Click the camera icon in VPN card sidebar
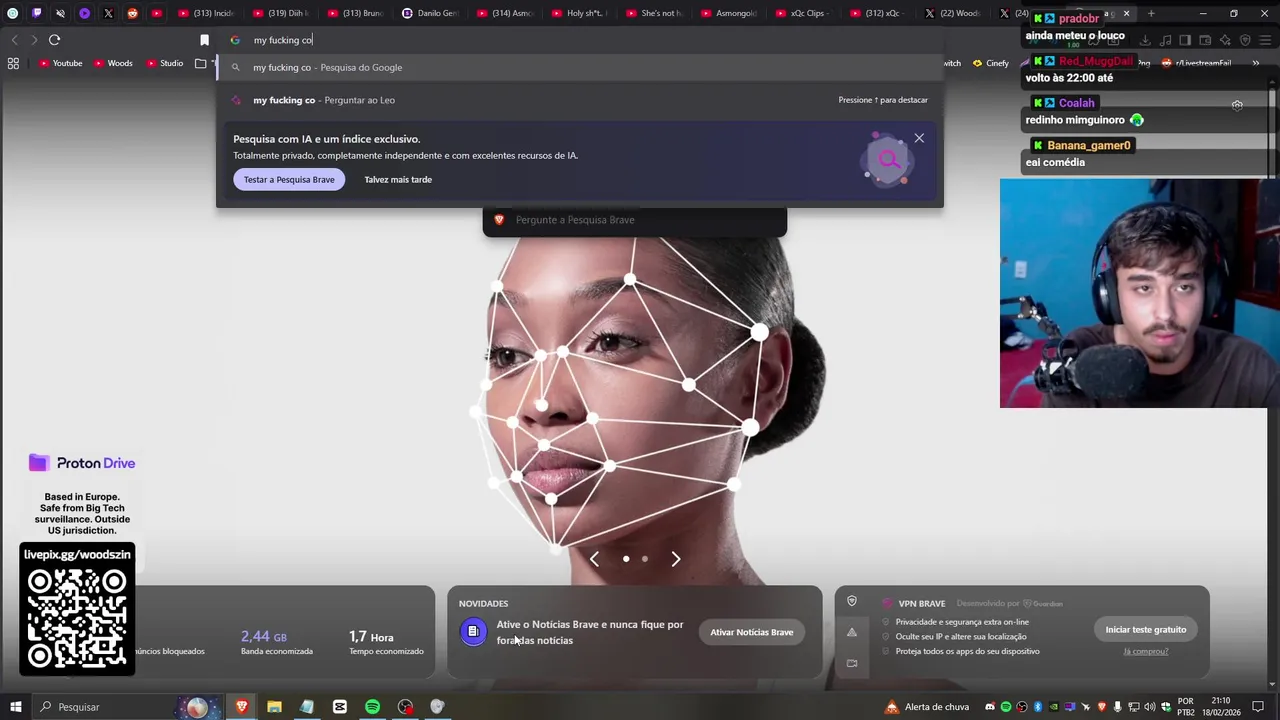This screenshot has width=1280, height=720. tap(852, 663)
